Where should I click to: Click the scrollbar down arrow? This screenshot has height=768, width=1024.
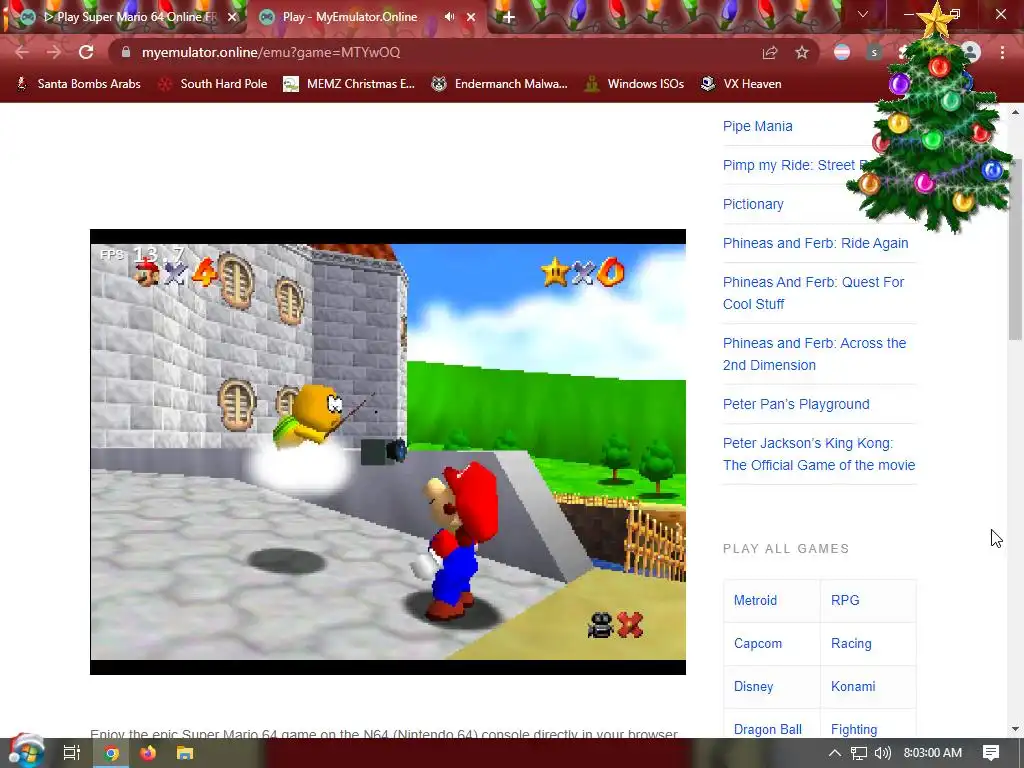click(x=1015, y=729)
